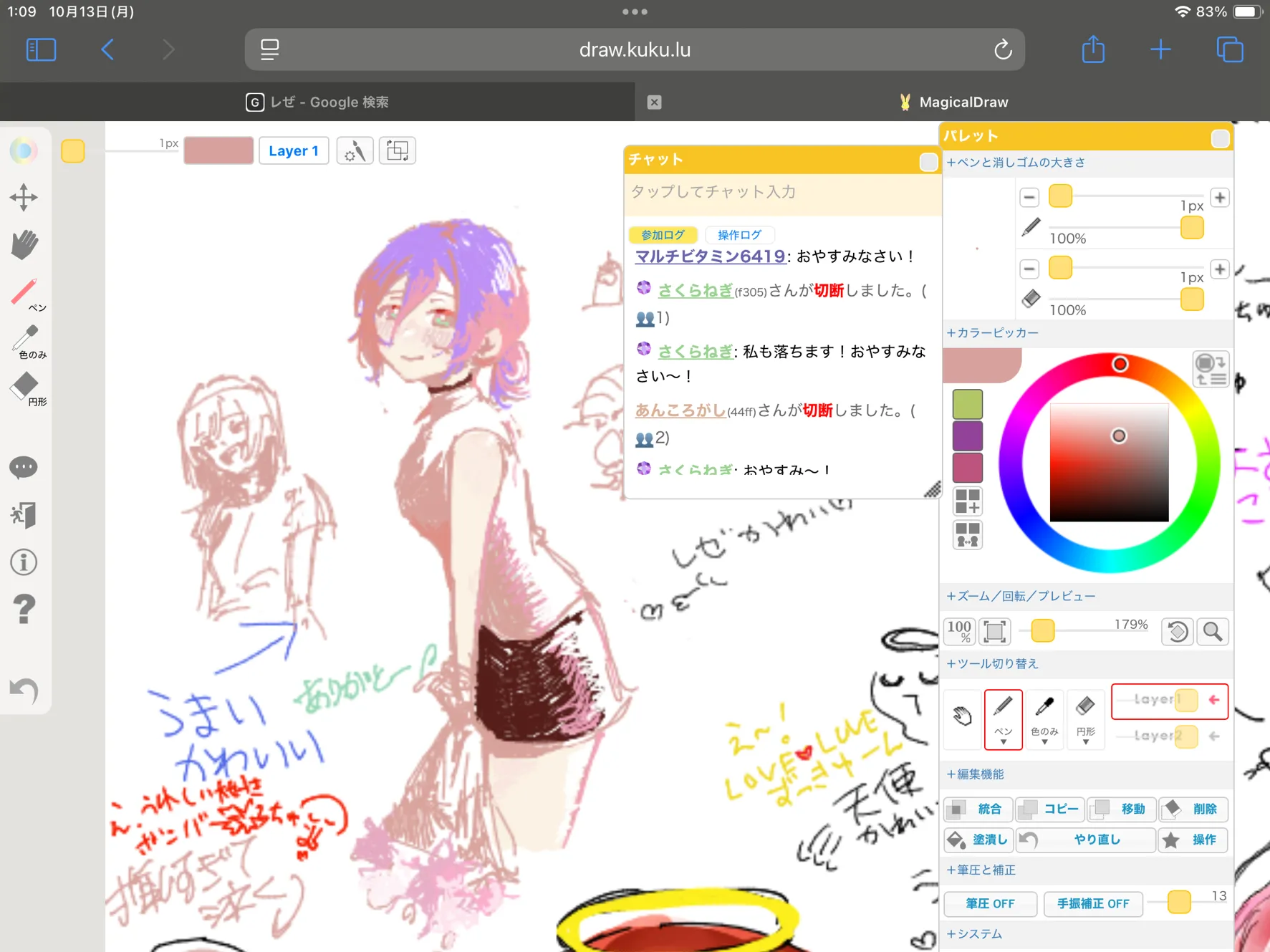The width and height of the screenshot is (1270, 952).
Task: Open the マルチビタミン6419 user link
Action: pos(710,256)
